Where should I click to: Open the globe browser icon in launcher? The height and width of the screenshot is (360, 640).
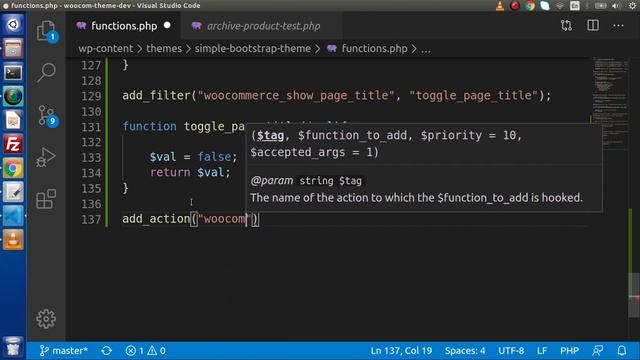coord(13,96)
